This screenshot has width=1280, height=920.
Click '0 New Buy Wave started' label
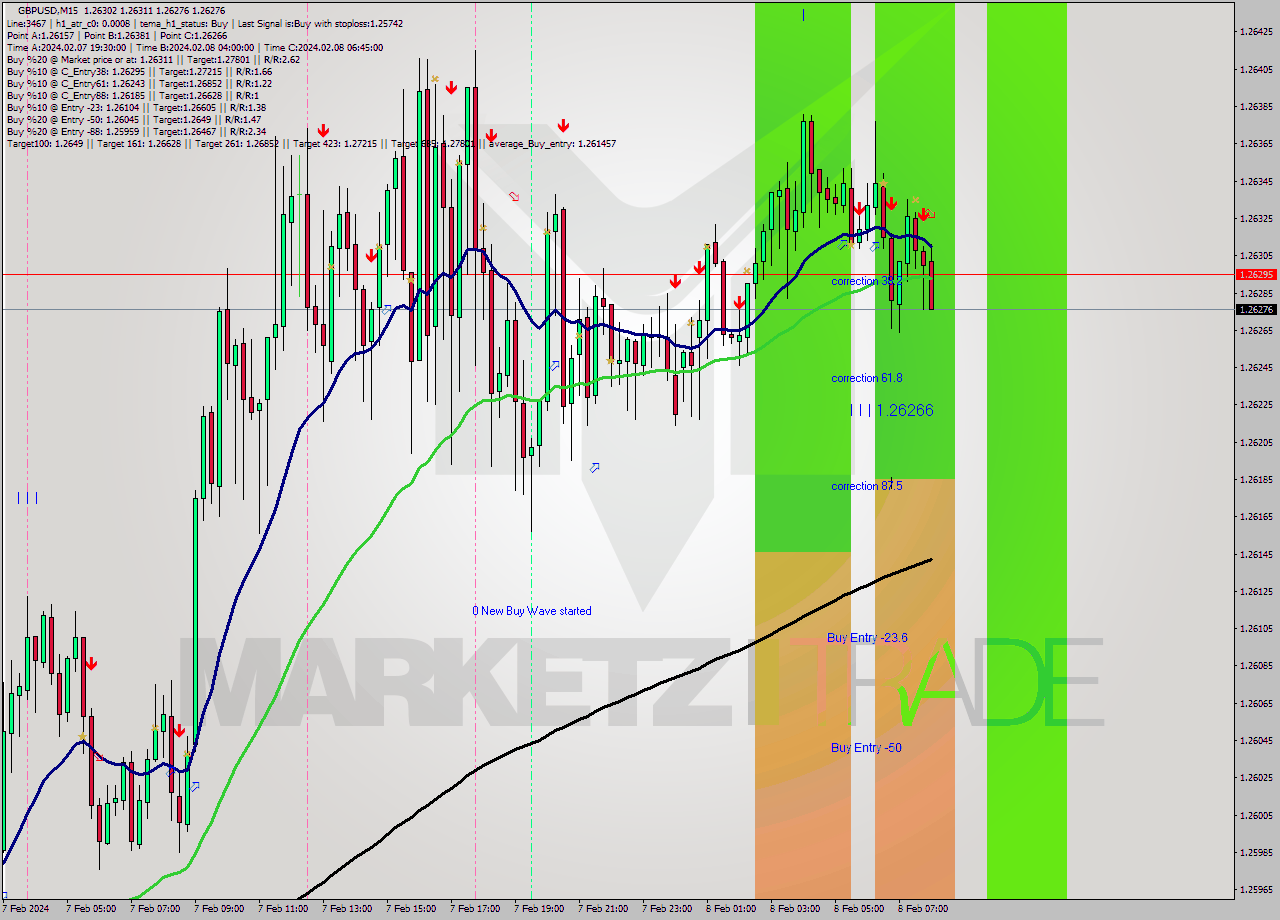[532, 611]
